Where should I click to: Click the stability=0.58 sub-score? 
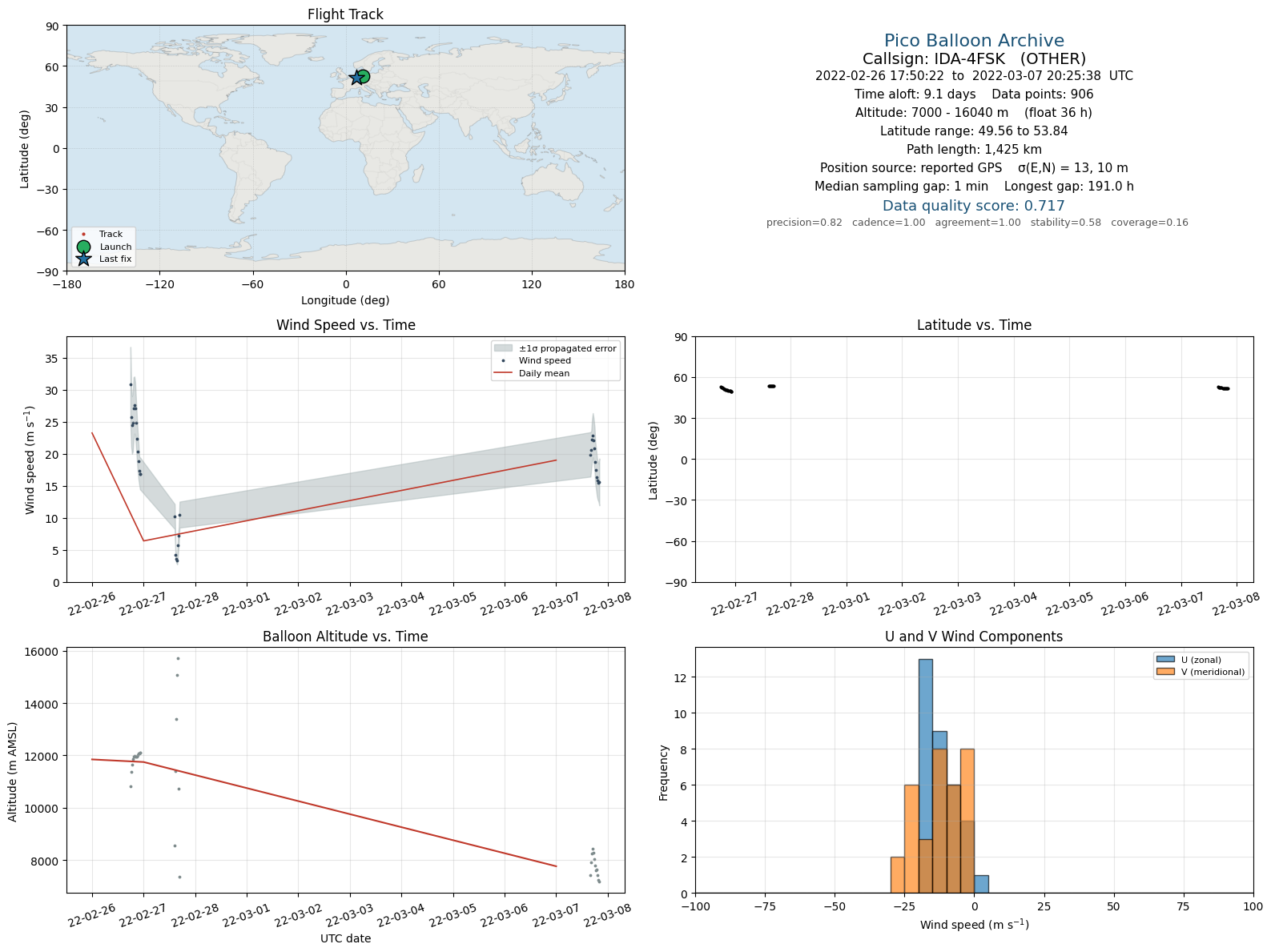click(x=1066, y=223)
